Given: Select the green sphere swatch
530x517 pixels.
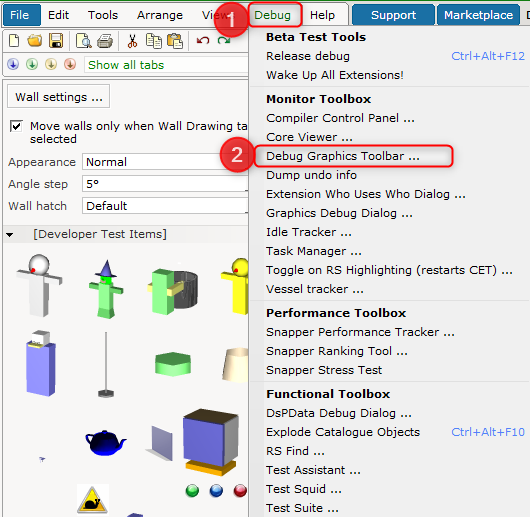Looking at the screenshot, I should click(192, 491).
